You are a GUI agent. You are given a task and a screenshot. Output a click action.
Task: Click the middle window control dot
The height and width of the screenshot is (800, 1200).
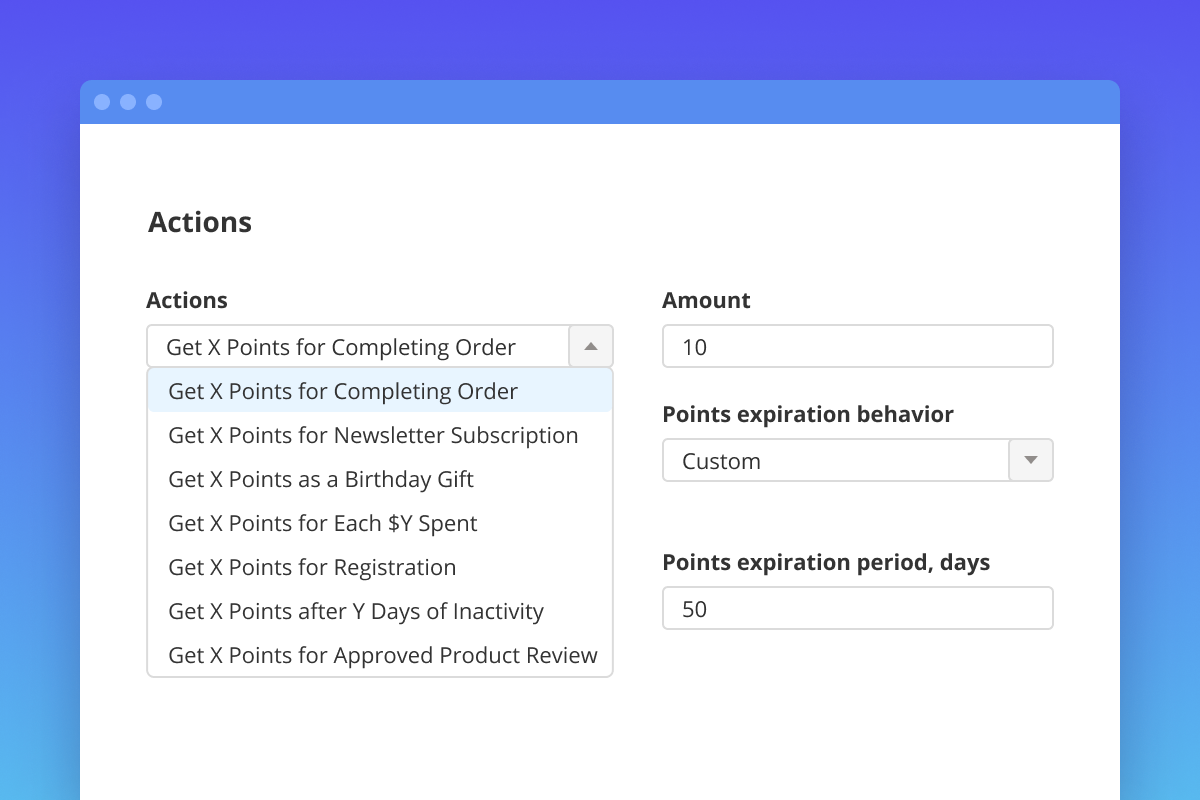[x=128, y=102]
